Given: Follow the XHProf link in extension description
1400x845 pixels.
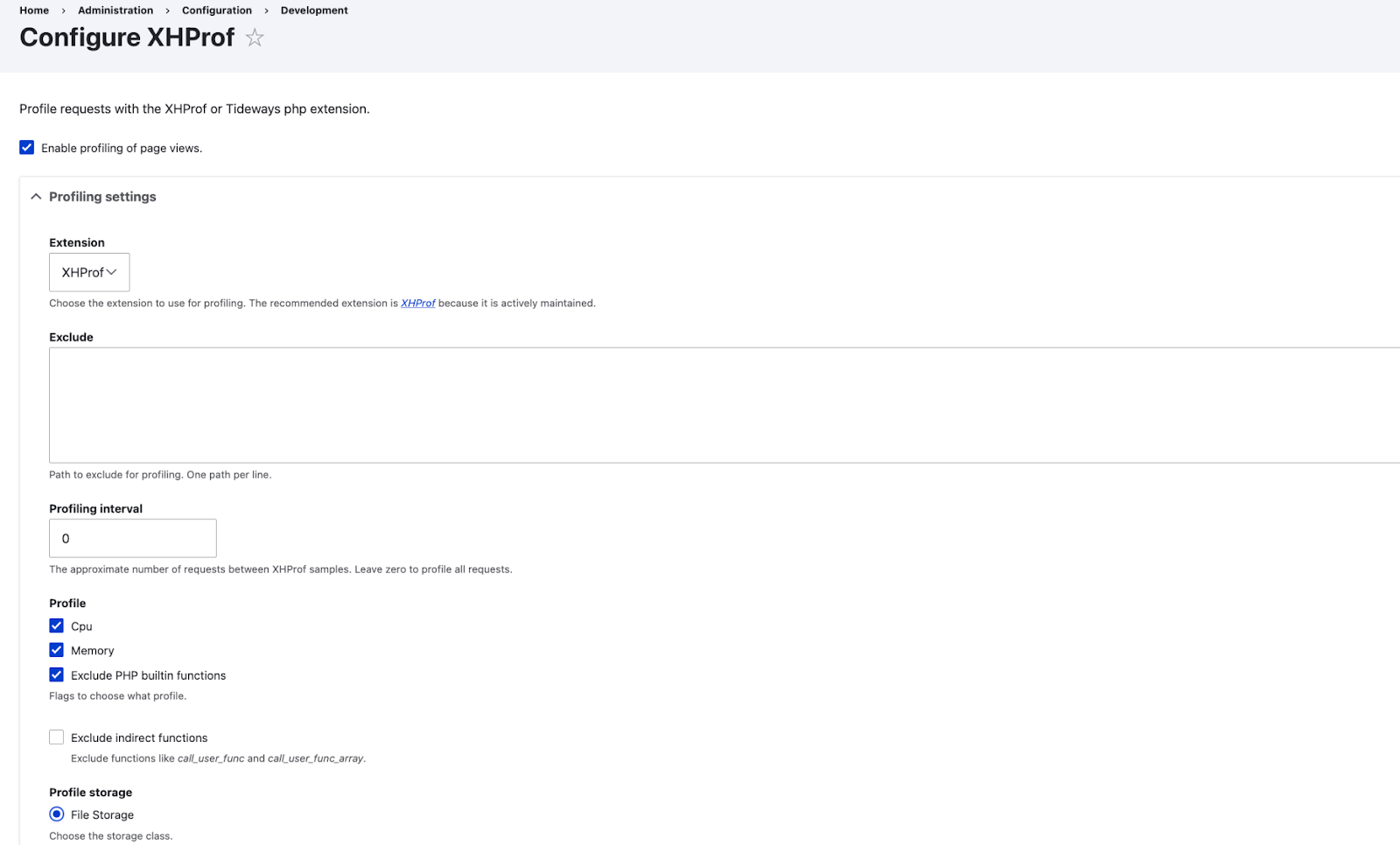Looking at the screenshot, I should click(x=418, y=304).
